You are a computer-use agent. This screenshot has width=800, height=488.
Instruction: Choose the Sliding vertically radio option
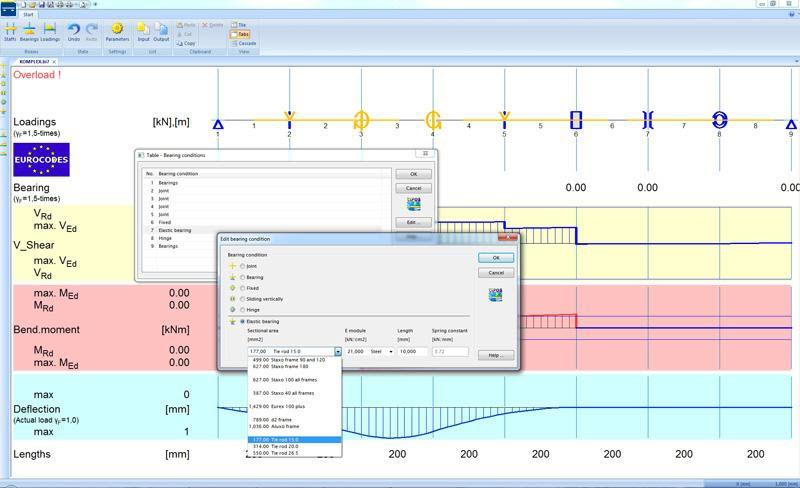tap(242, 299)
